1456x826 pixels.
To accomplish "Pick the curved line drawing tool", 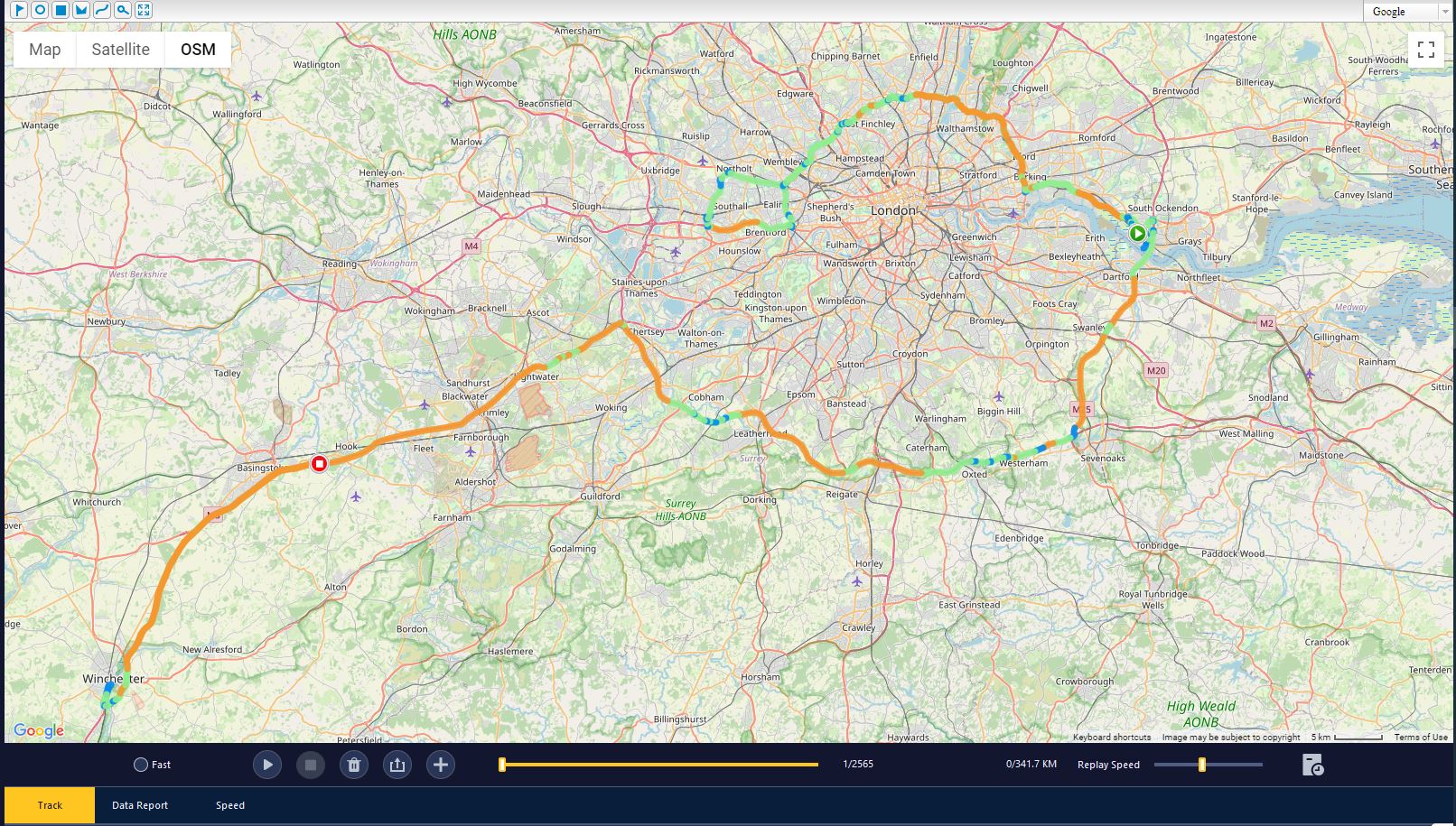I will coord(102,11).
